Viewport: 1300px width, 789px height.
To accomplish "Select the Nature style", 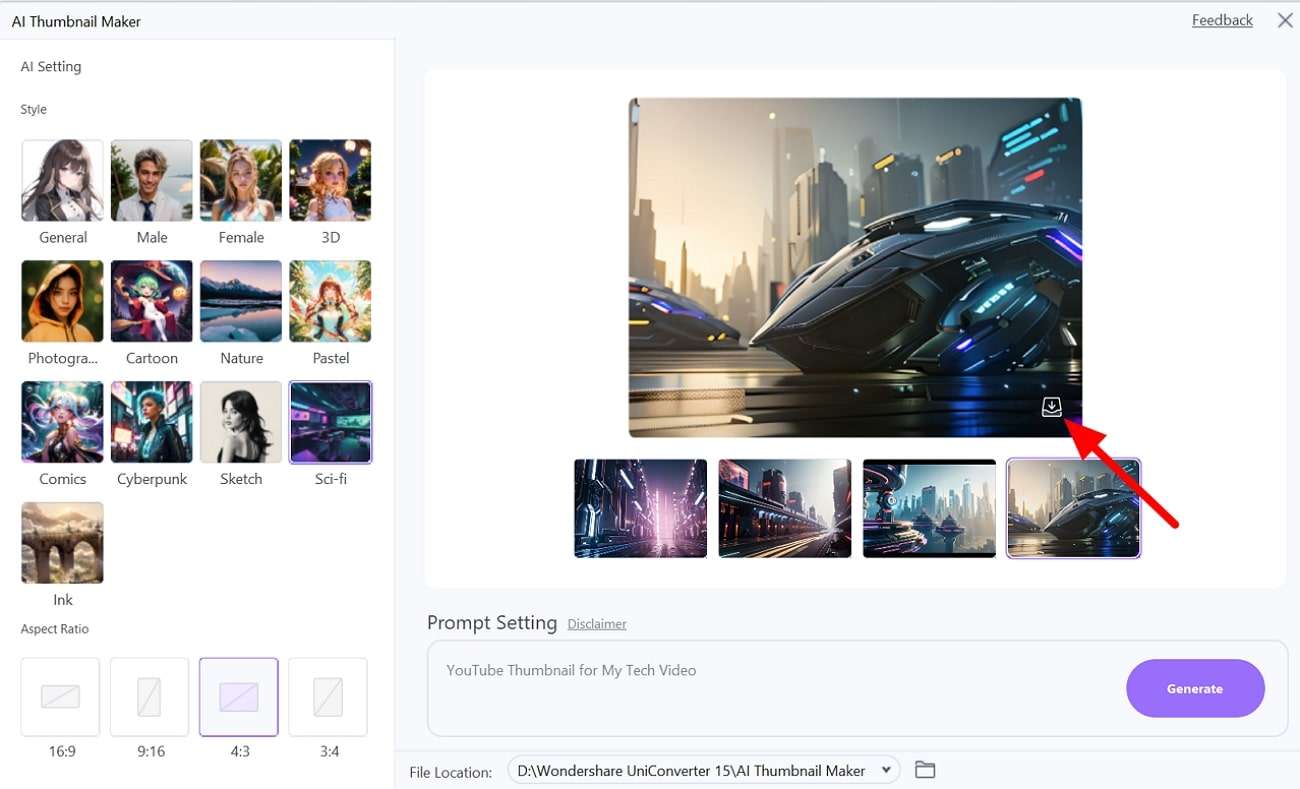I will click(x=241, y=301).
